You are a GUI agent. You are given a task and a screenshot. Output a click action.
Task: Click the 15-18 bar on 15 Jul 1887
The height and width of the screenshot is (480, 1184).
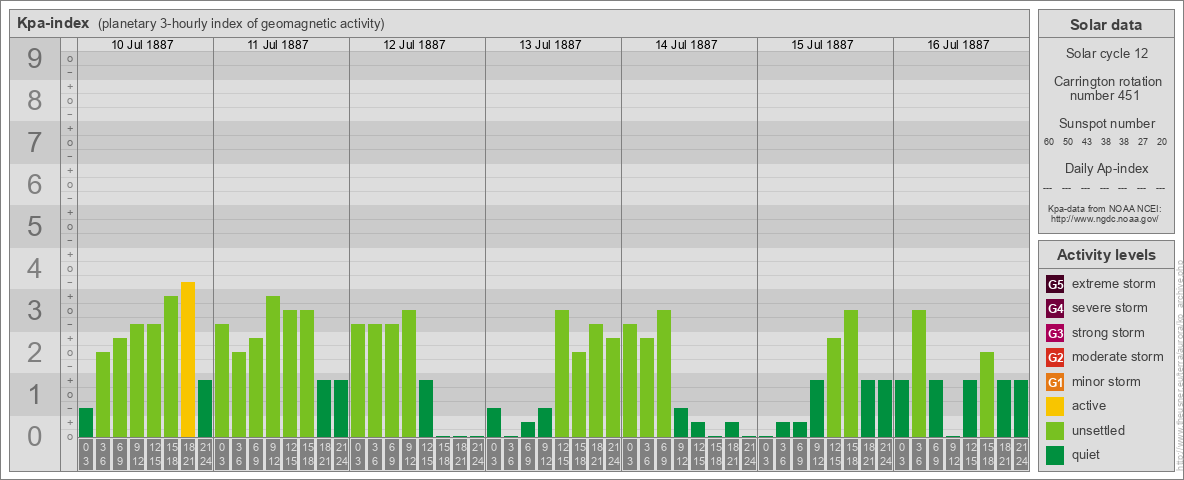851,374
